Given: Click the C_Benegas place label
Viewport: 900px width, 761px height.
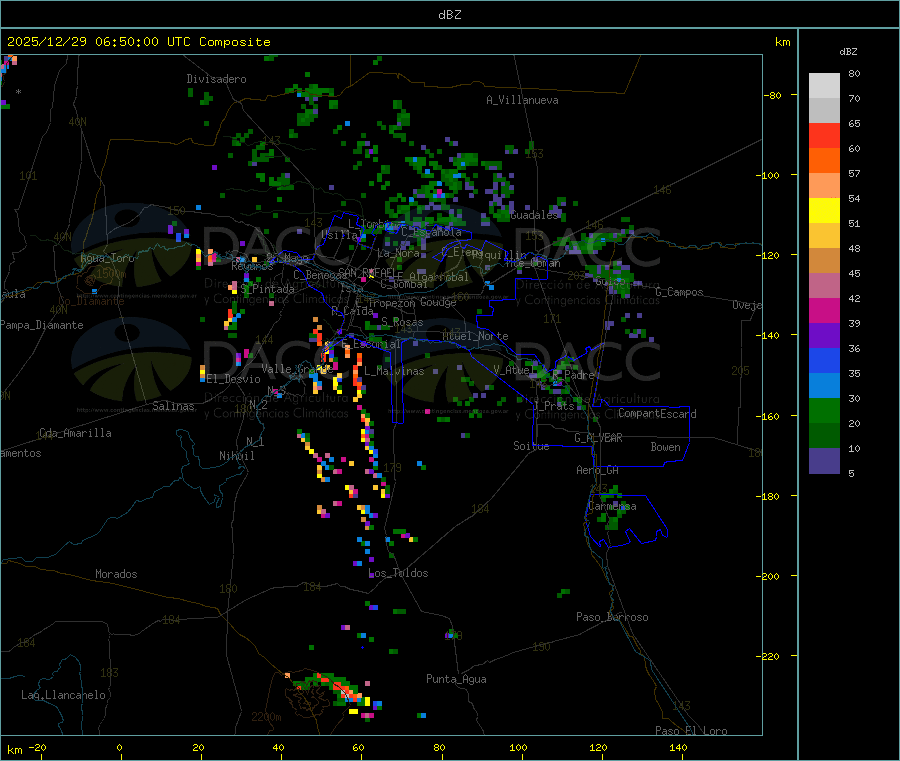Looking at the screenshot, I should point(319,275).
